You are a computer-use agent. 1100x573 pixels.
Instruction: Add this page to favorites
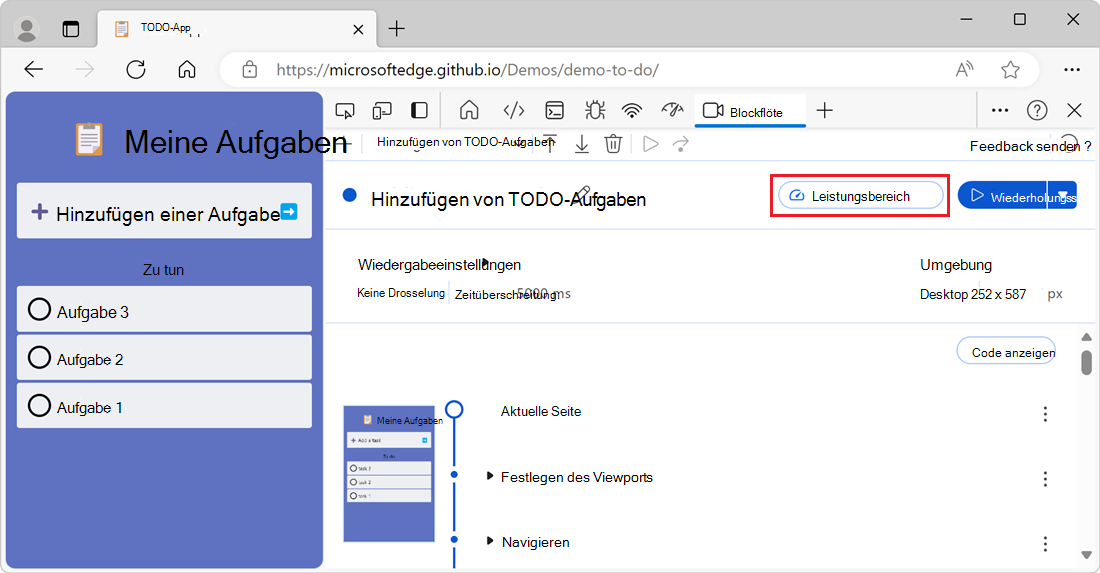click(1010, 69)
